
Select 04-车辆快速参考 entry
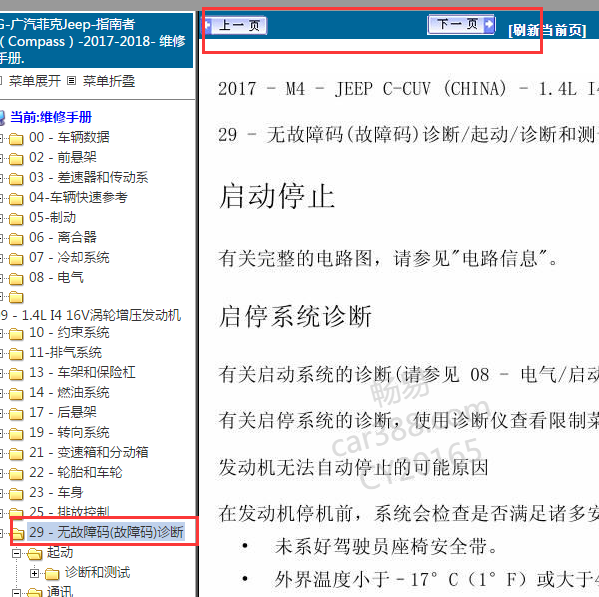pyautogui.click(x=78, y=197)
